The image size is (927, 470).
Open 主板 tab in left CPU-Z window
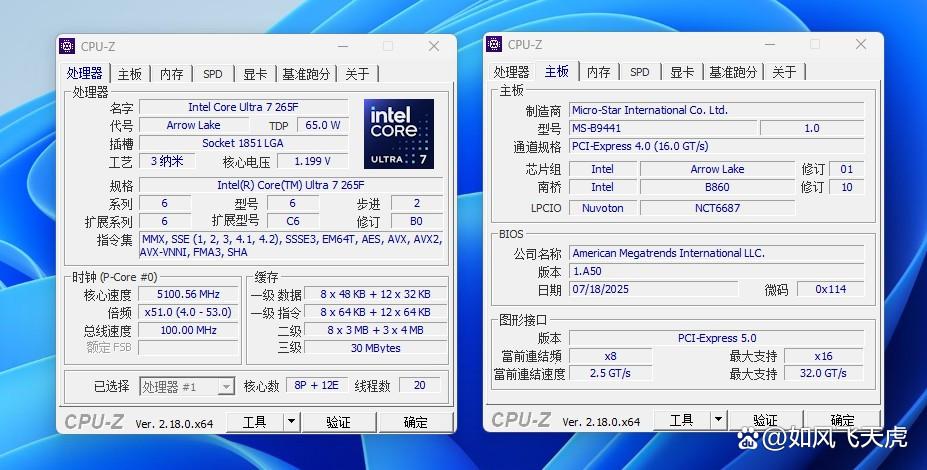(x=130, y=74)
